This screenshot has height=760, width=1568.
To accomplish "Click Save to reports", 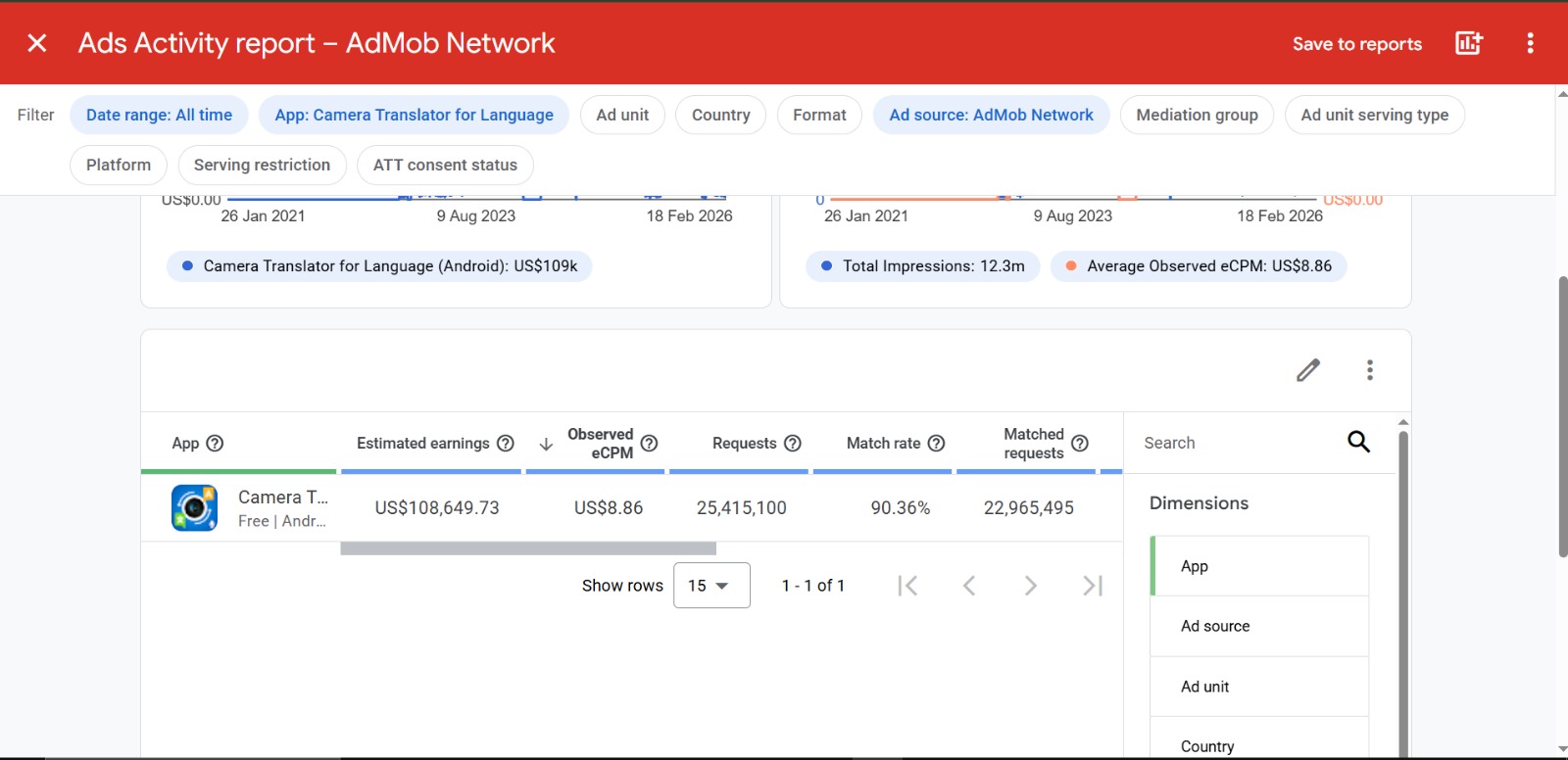I will tap(1356, 44).
